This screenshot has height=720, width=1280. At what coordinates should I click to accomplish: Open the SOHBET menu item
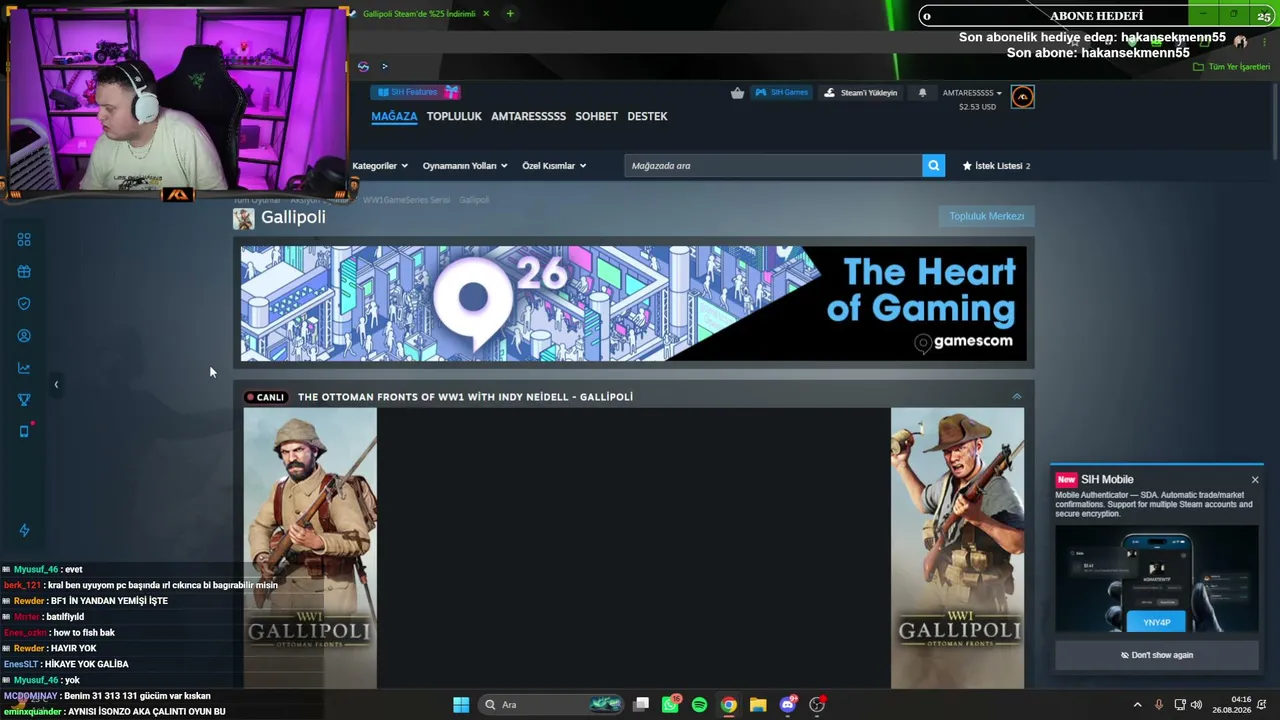point(596,117)
